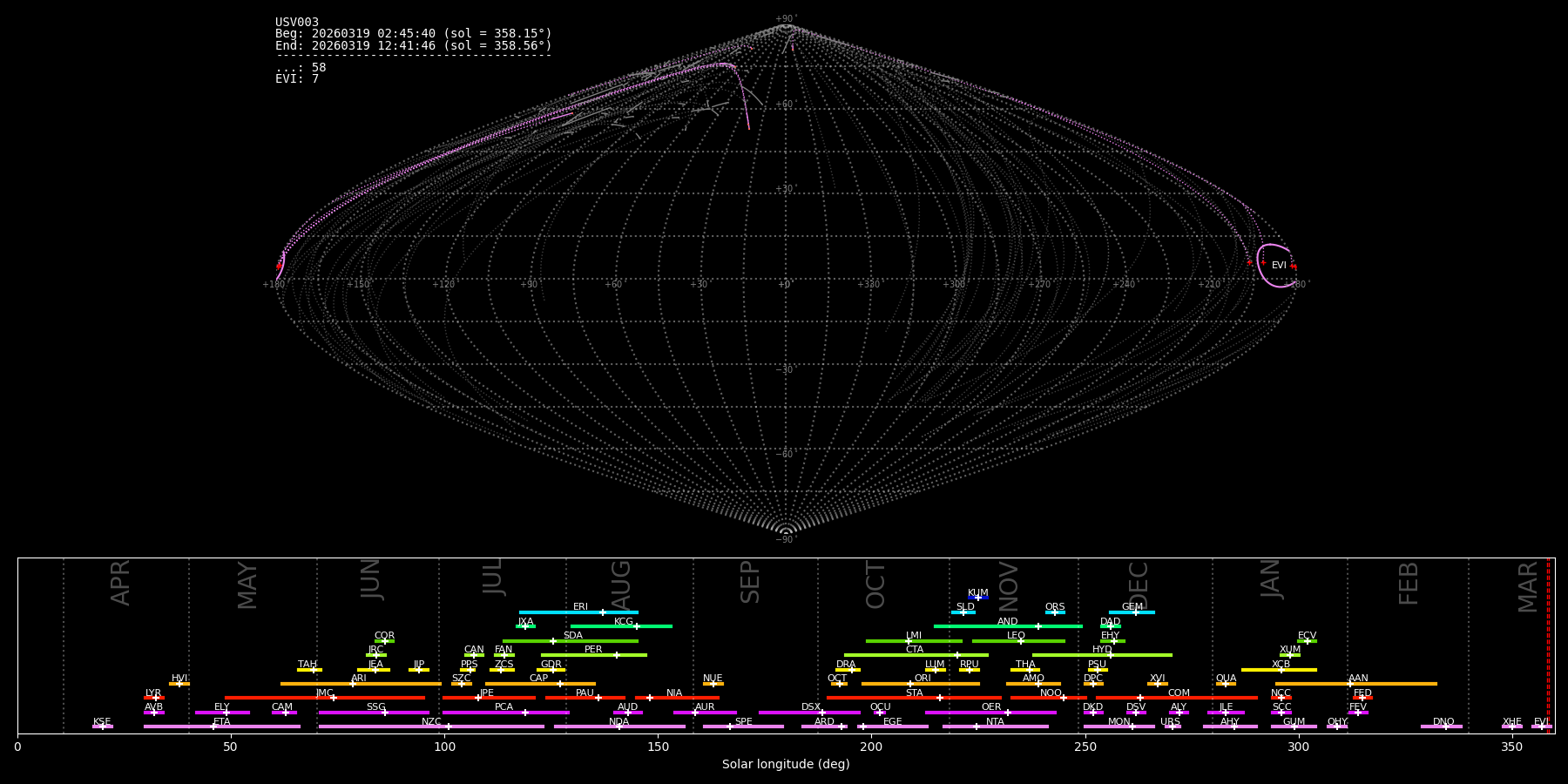Select the KCG shower label
Viewport: 1568px width, 784px height.
[x=624, y=622]
